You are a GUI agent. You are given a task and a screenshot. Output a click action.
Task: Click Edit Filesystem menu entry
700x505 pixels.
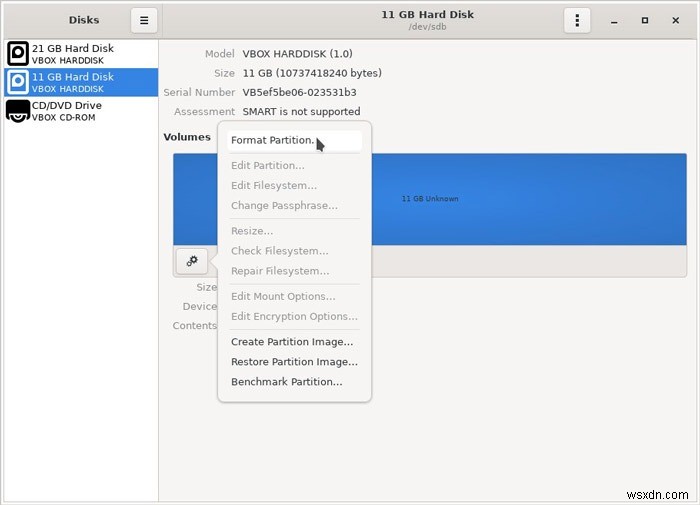(x=294, y=186)
